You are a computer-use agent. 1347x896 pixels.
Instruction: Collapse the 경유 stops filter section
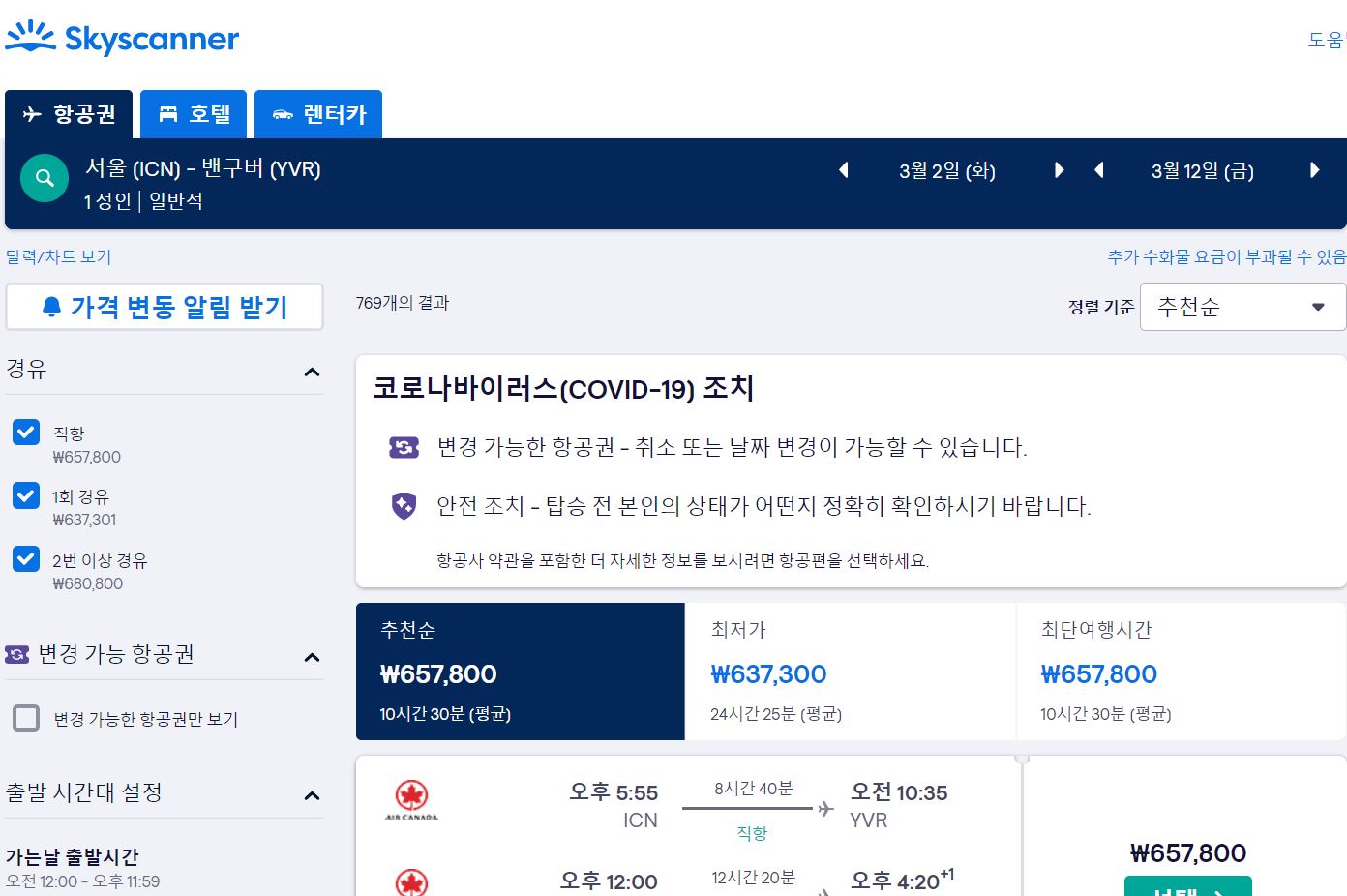[x=312, y=372]
